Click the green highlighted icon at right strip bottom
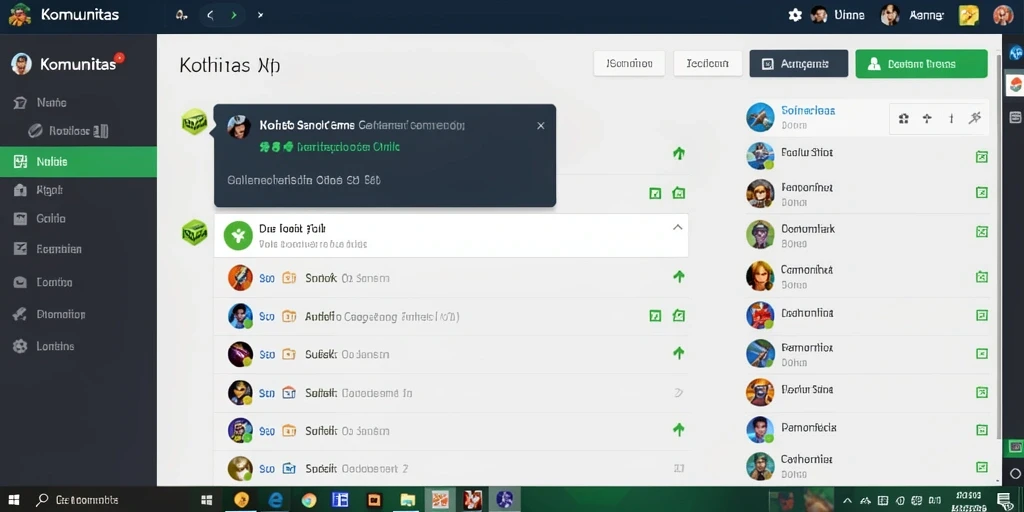Screen dimensions: 1024x512 tap(1014, 447)
